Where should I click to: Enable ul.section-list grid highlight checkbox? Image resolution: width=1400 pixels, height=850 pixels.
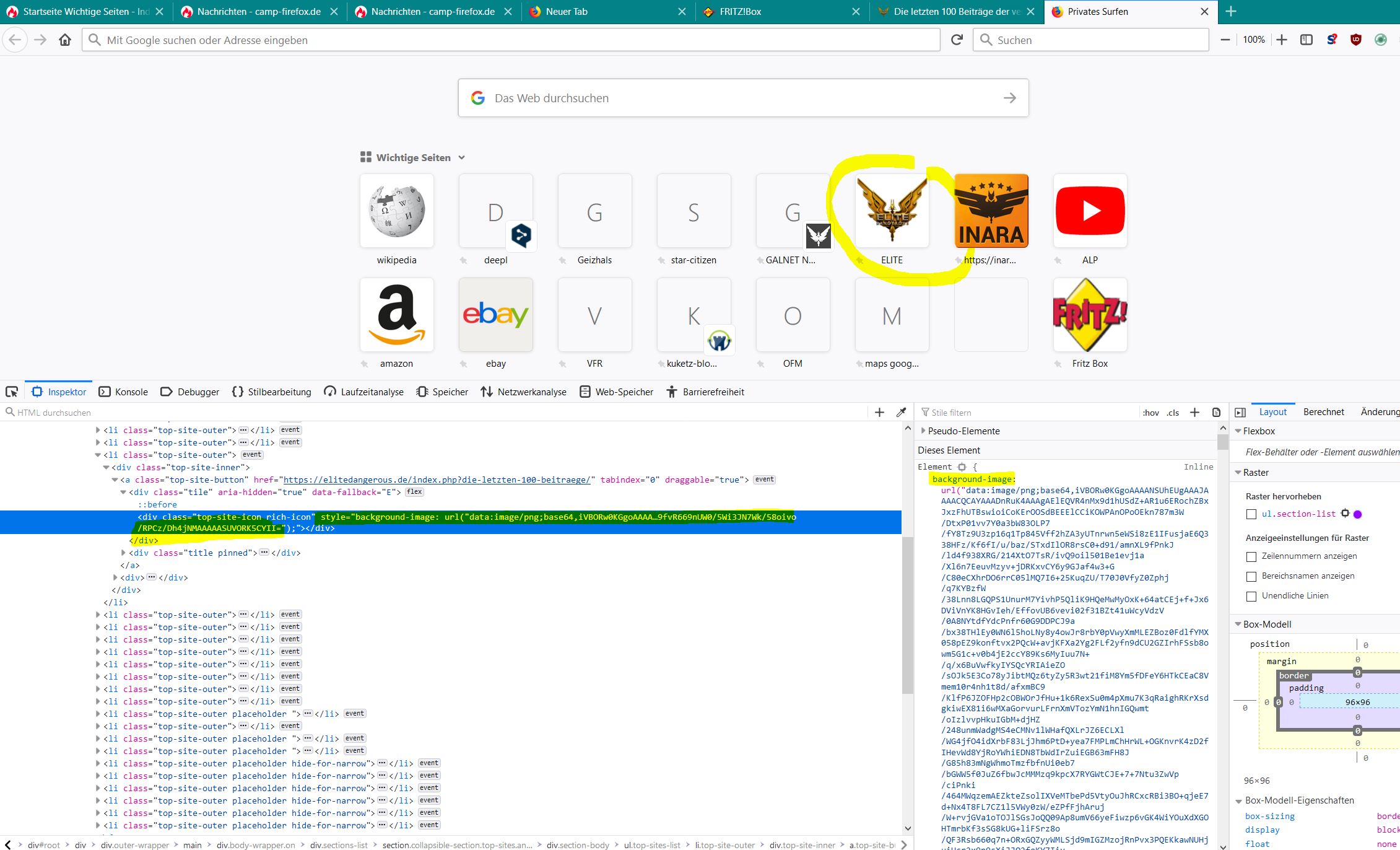point(1251,514)
